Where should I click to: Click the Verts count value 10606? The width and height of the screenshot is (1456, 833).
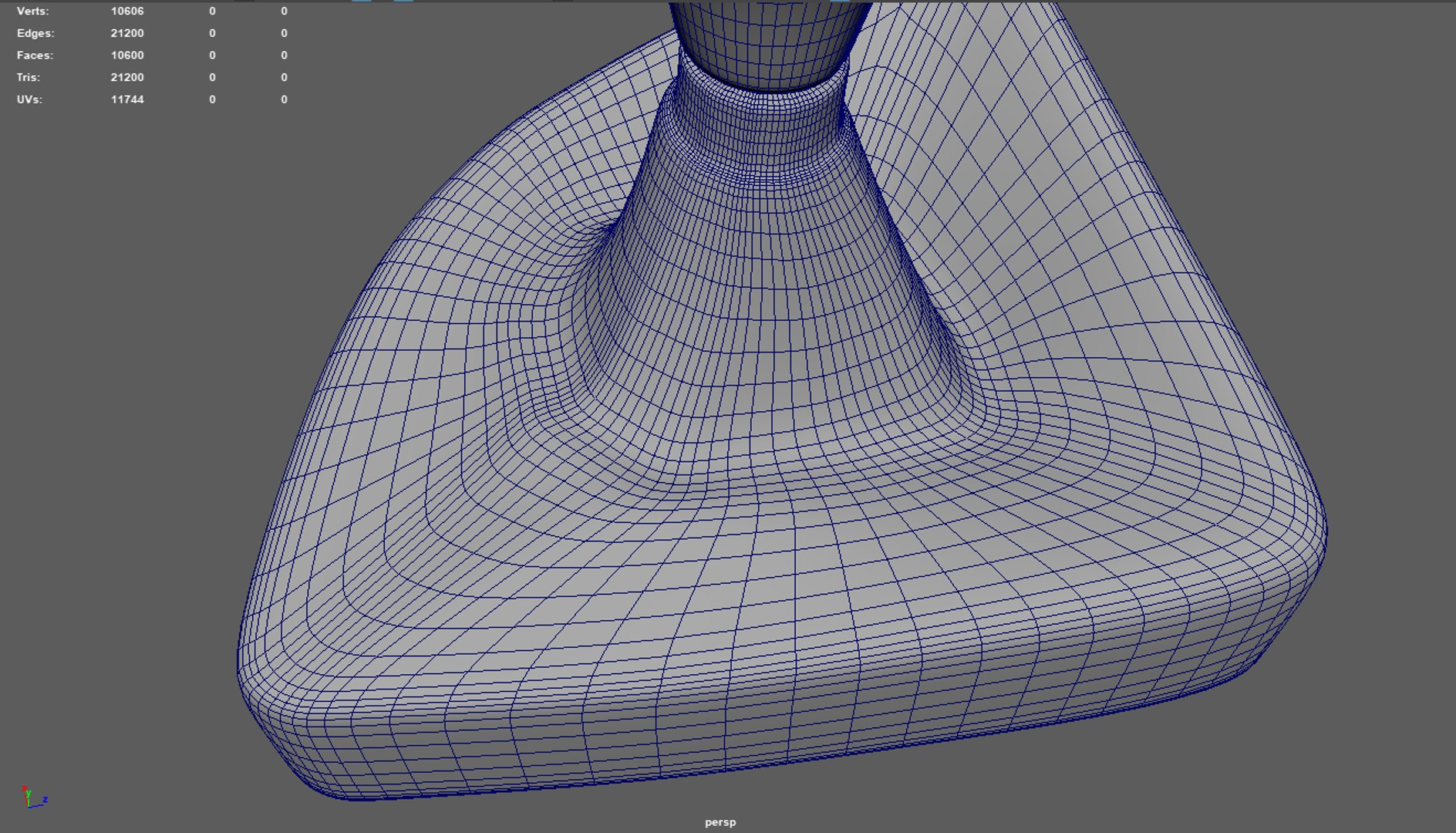point(127,12)
